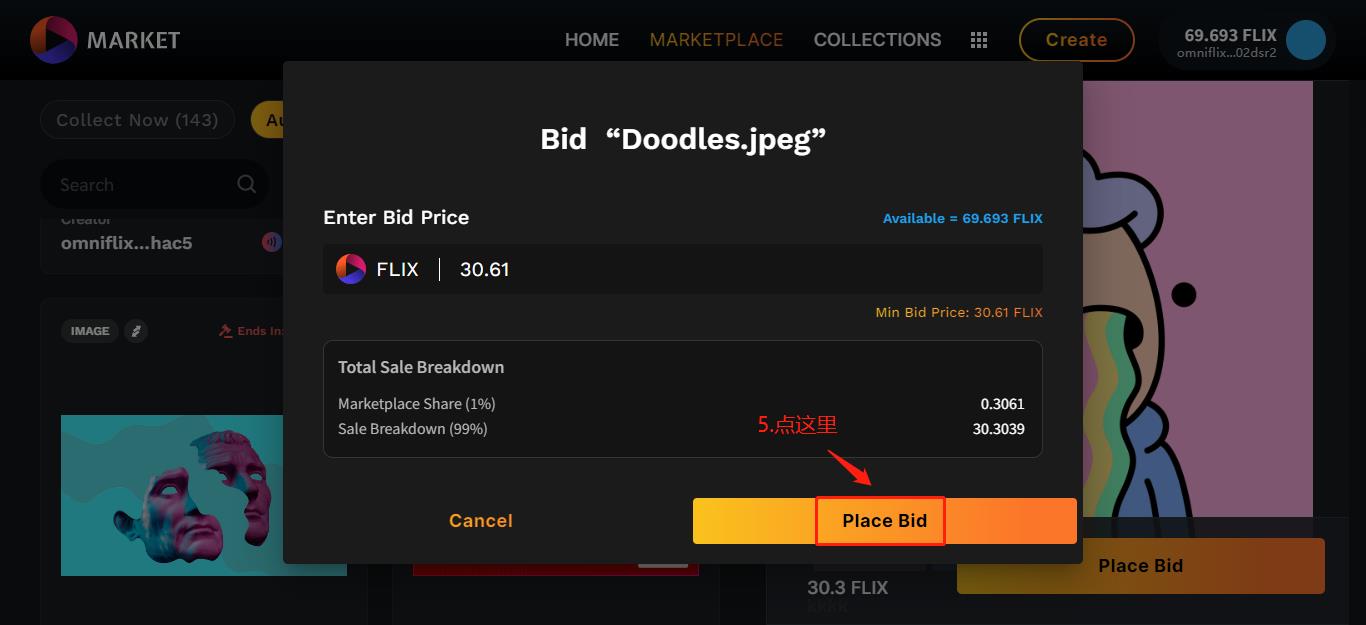This screenshot has width=1366, height=625.
Task: Select the MARKETPLACE nav item
Action: (x=716, y=40)
